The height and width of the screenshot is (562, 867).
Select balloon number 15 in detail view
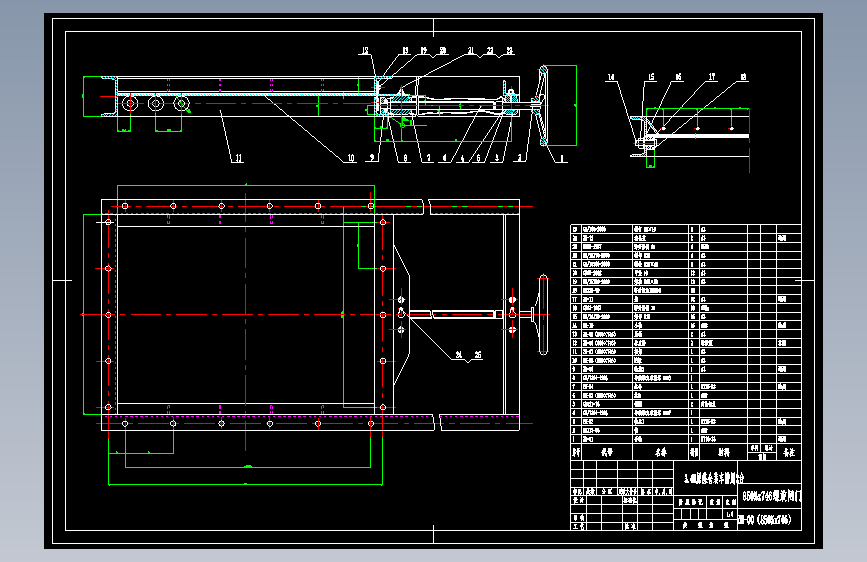(651, 77)
